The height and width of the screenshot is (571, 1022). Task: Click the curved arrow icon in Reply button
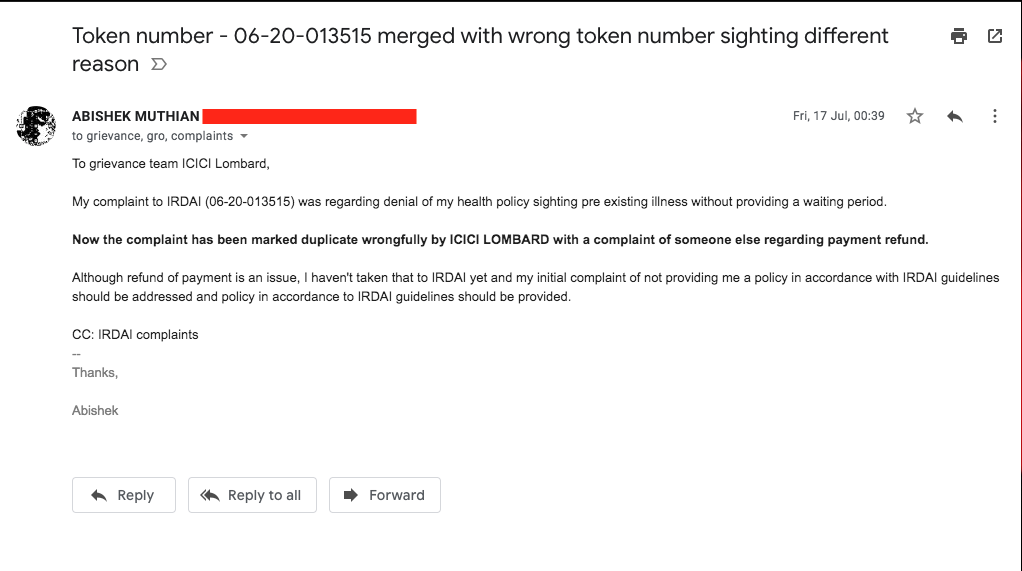click(x=99, y=495)
